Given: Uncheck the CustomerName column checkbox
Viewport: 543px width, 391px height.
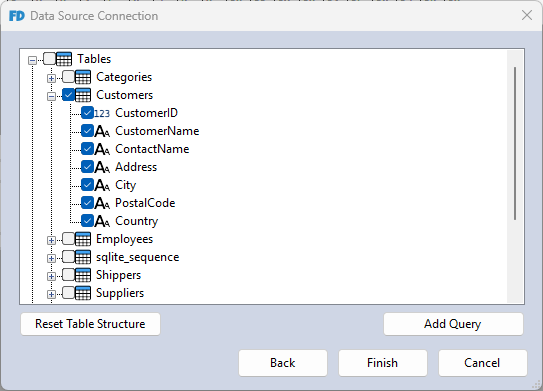Looking at the screenshot, I should 87,131.
